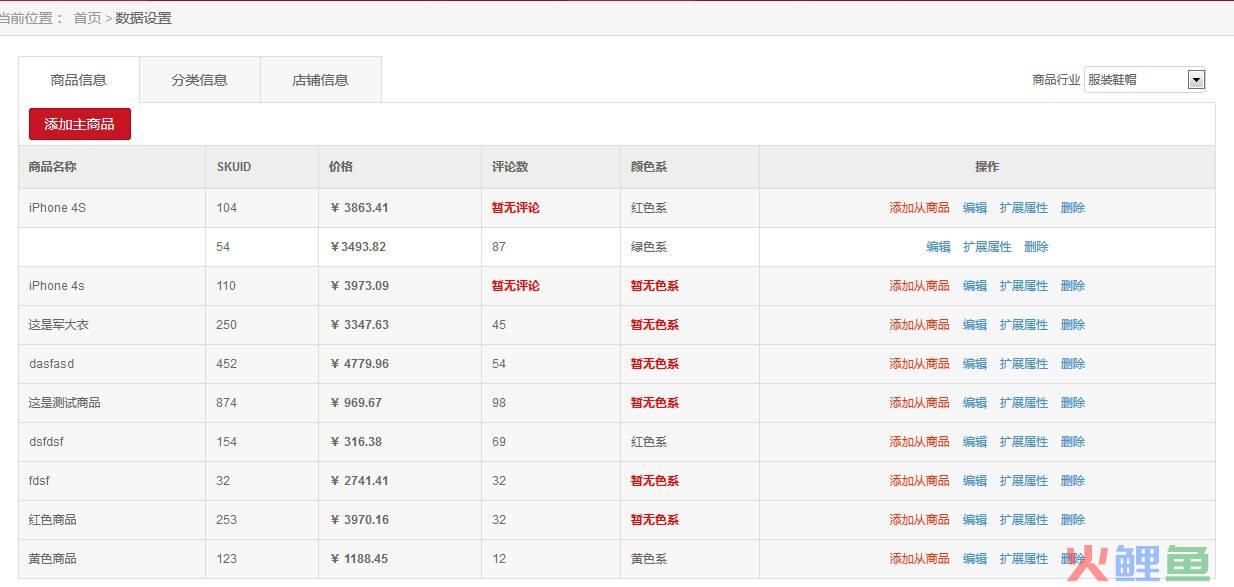This screenshot has width=1234, height=587.
Task: Edit the fdsf product
Action: [x=975, y=481]
